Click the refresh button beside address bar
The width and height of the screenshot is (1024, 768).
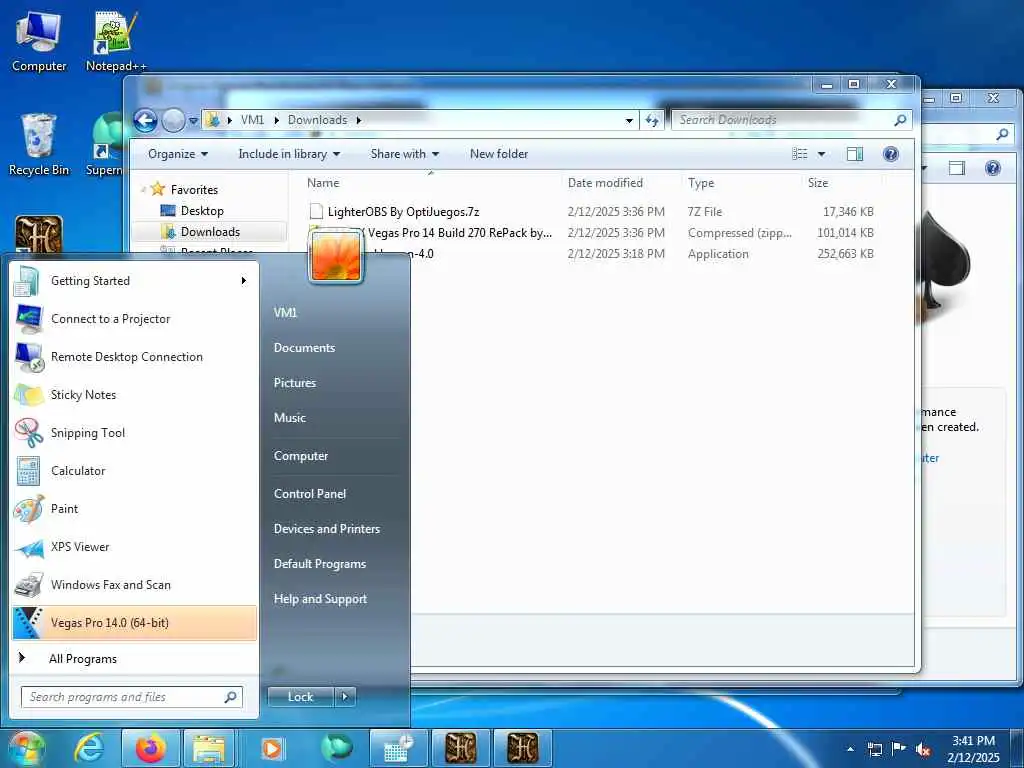point(652,120)
